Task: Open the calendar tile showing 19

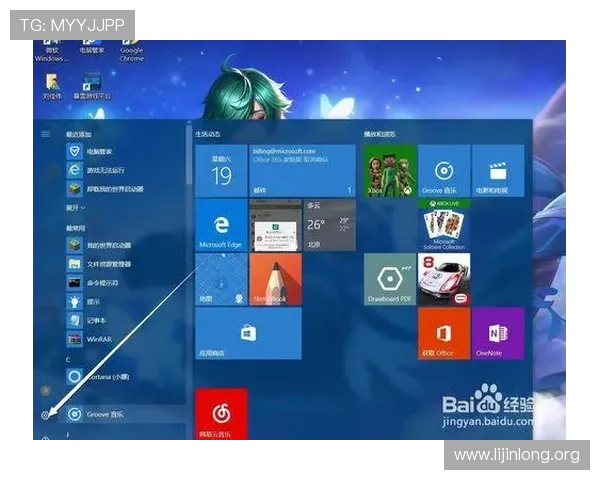Action: (221, 171)
